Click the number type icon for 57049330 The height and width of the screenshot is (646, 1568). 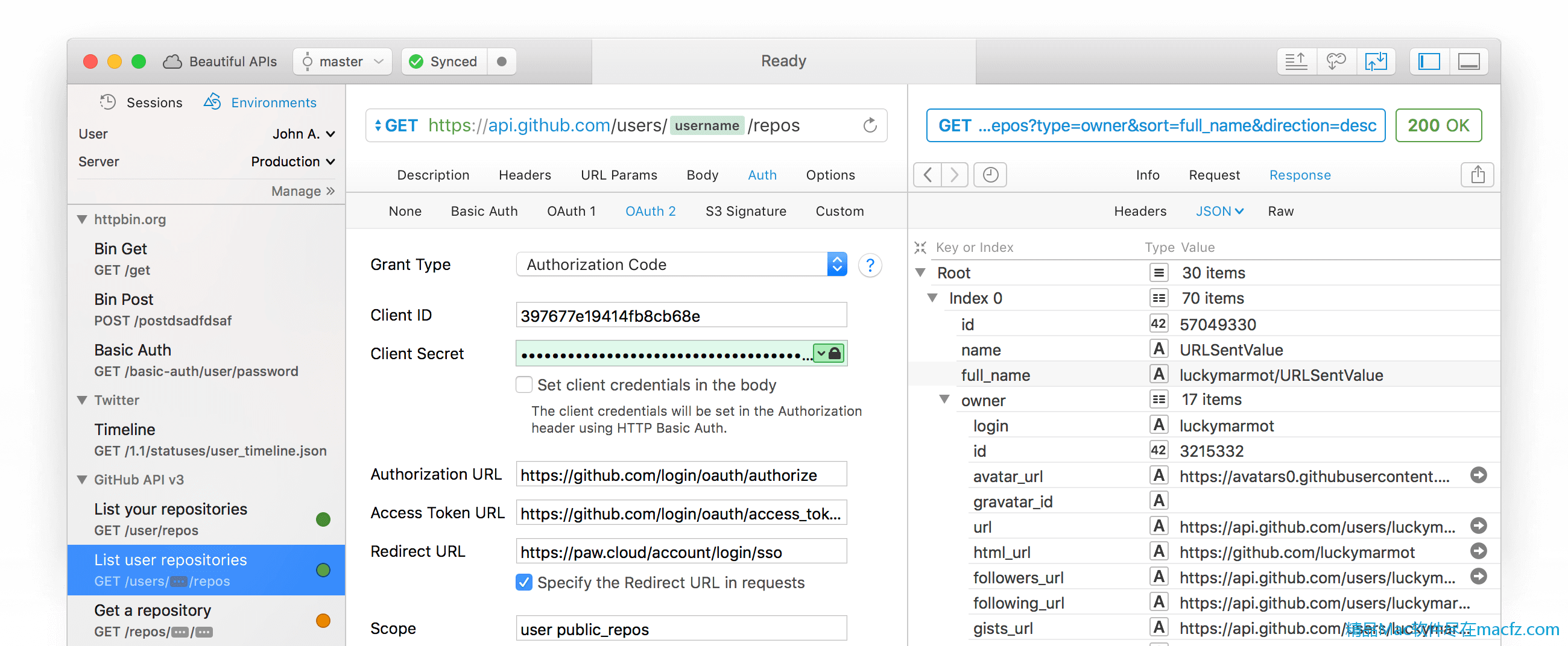coord(1159,324)
